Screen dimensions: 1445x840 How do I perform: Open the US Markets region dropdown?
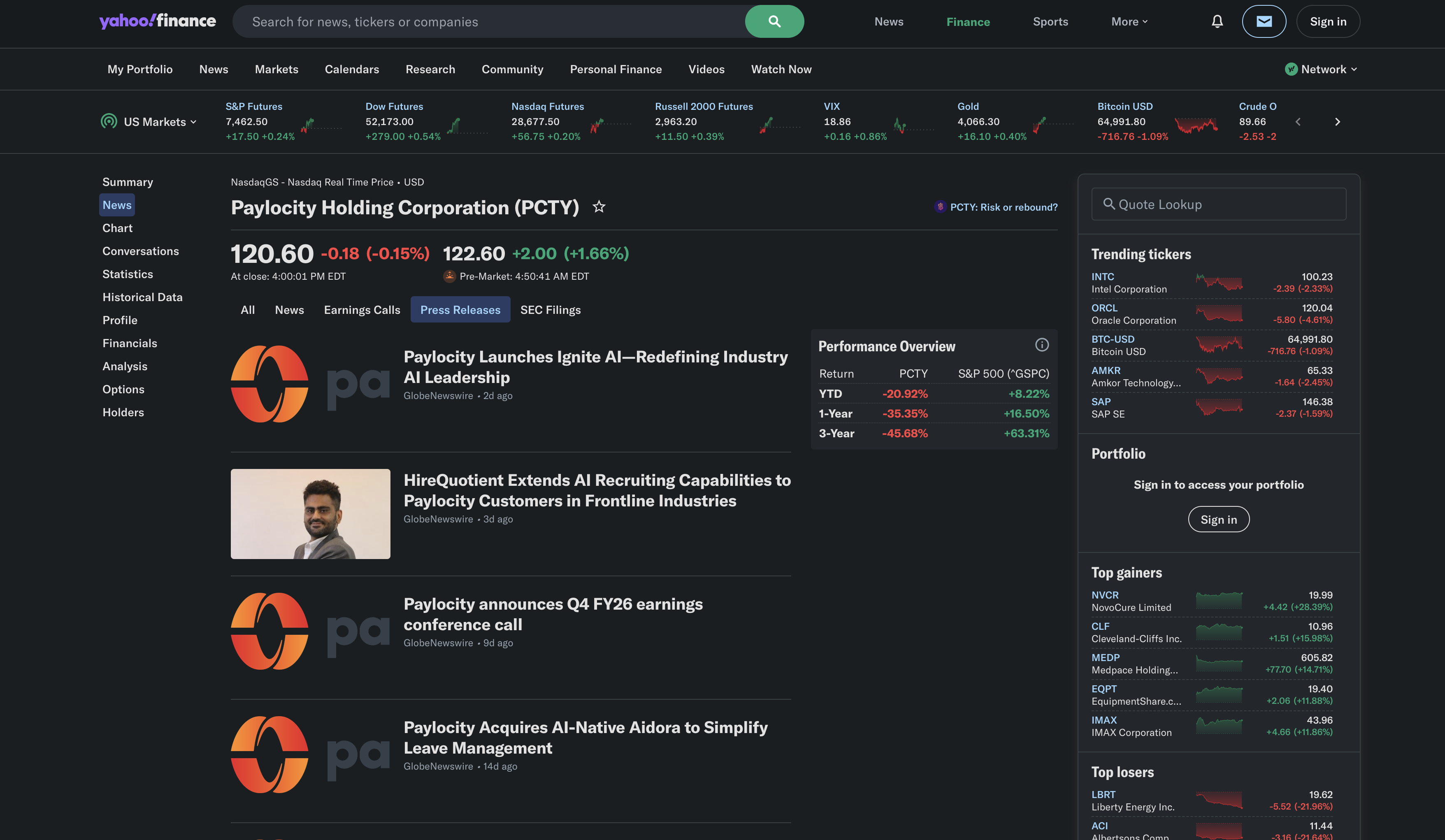click(x=160, y=121)
